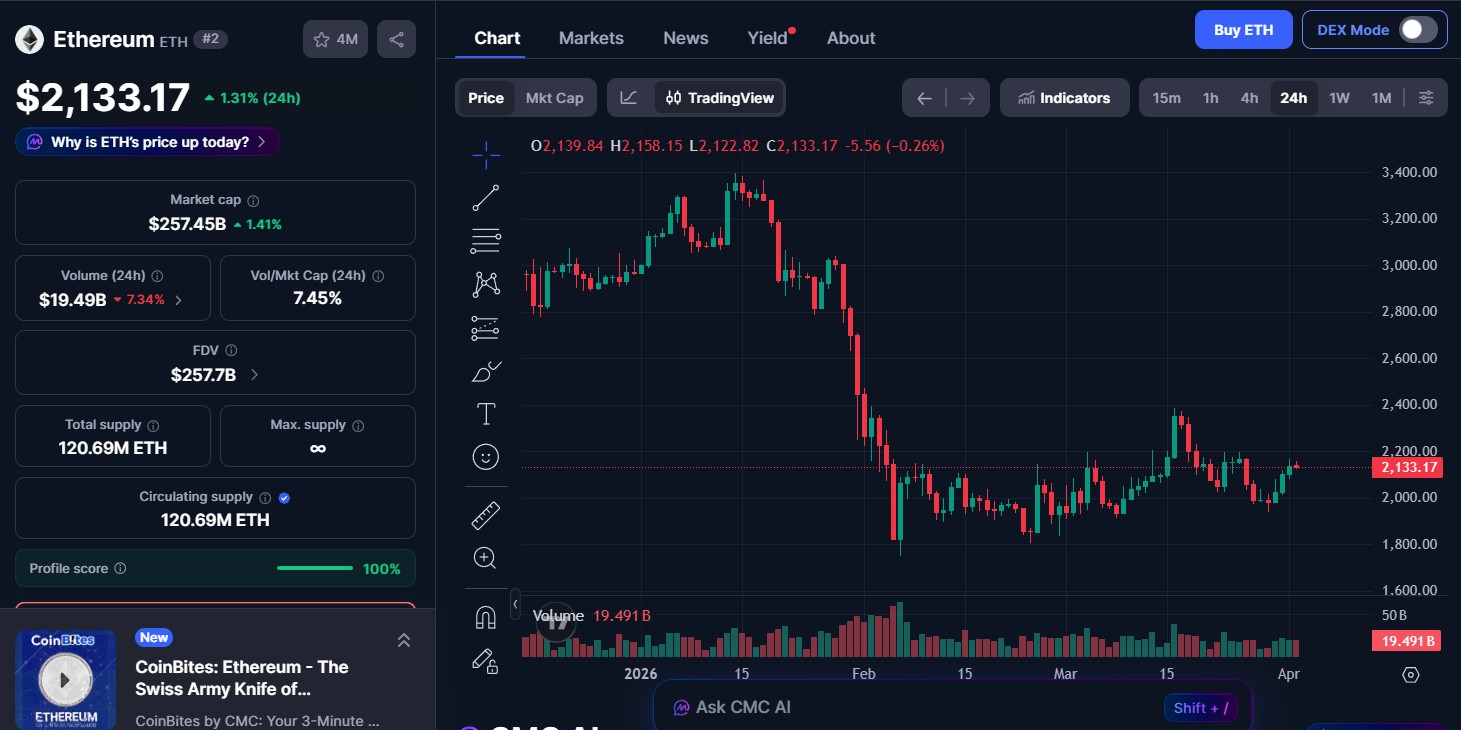Open the News tab
The image size is (1461, 730).
[x=685, y=37]
